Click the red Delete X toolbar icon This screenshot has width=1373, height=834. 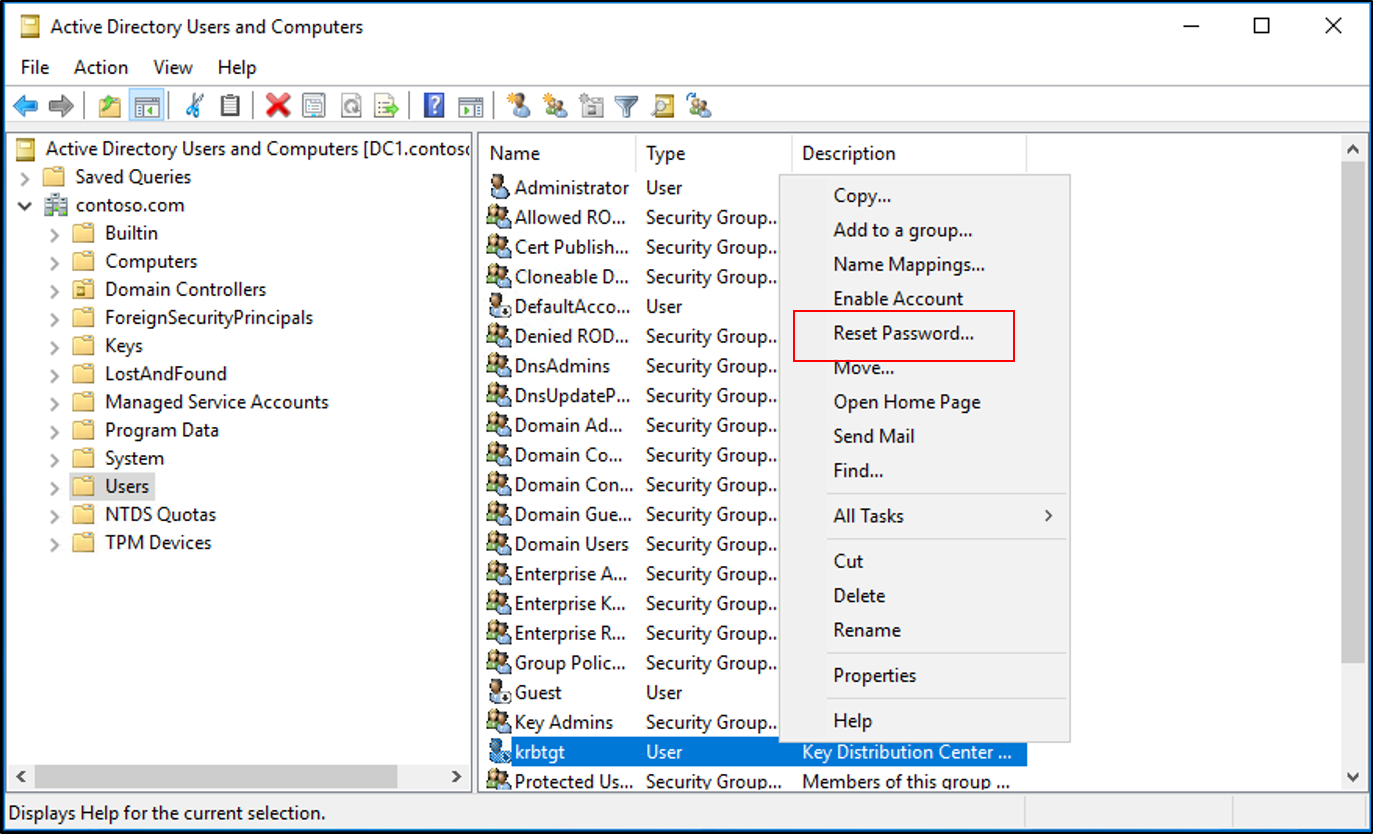(278, 106)
